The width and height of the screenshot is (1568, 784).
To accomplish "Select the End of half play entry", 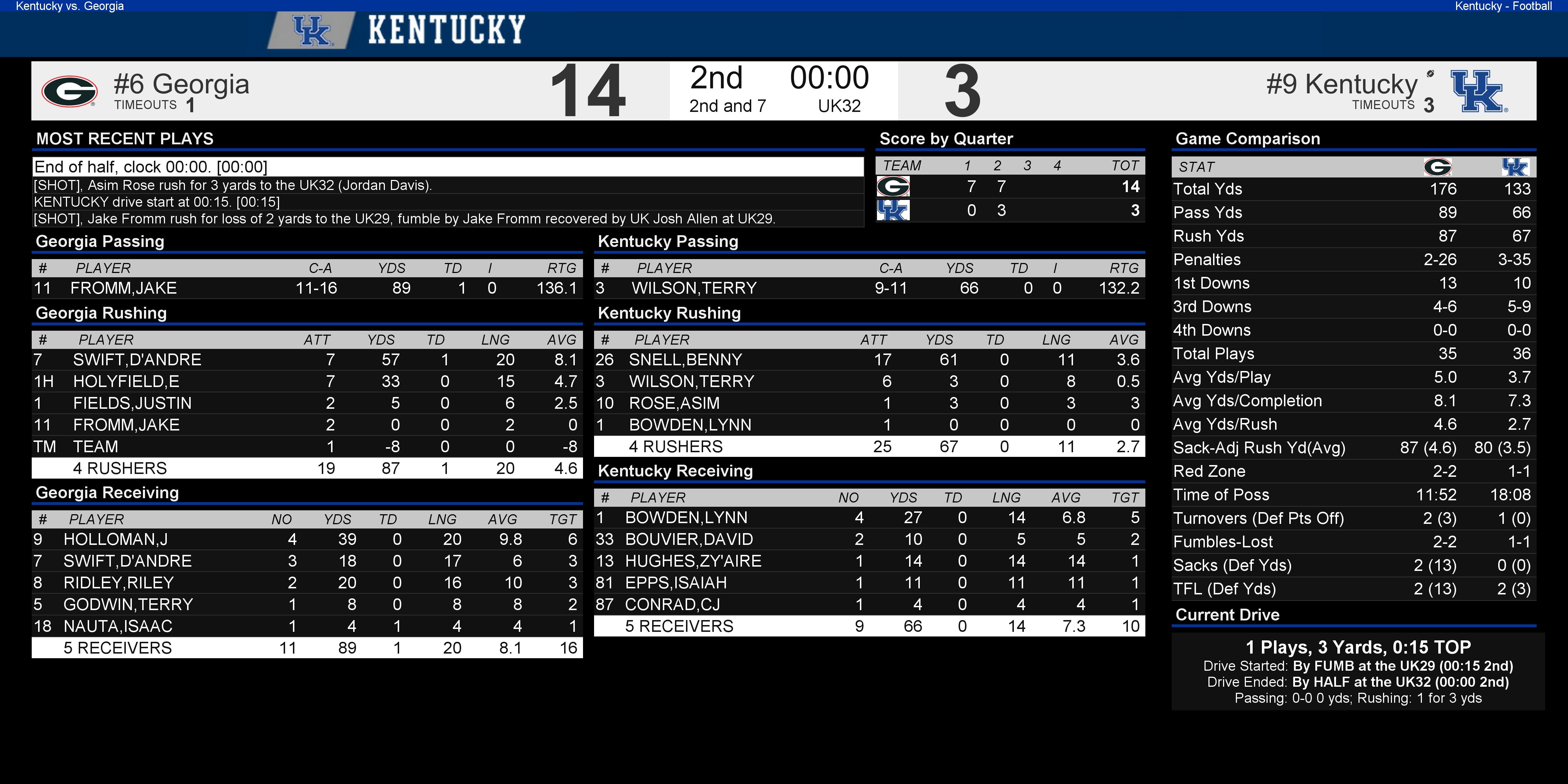I will point(448,167).
